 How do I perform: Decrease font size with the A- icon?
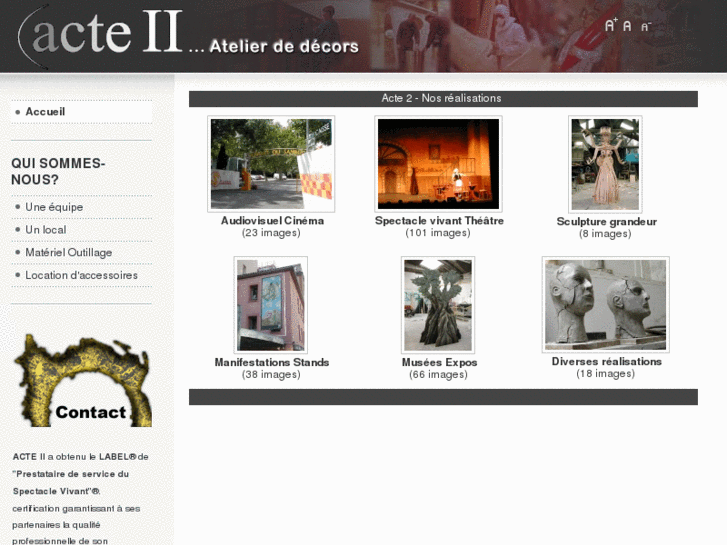646,26
